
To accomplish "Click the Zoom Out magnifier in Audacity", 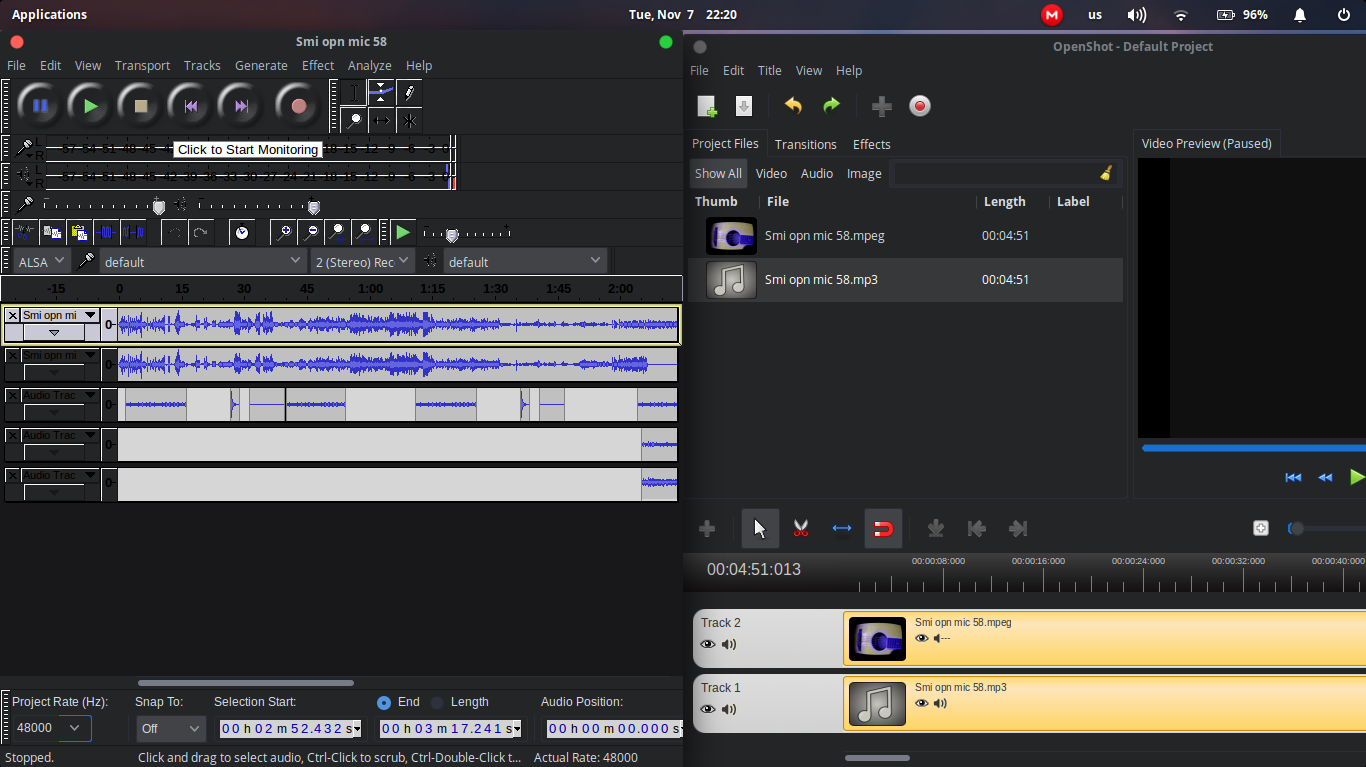I will (x=312, y=233).
